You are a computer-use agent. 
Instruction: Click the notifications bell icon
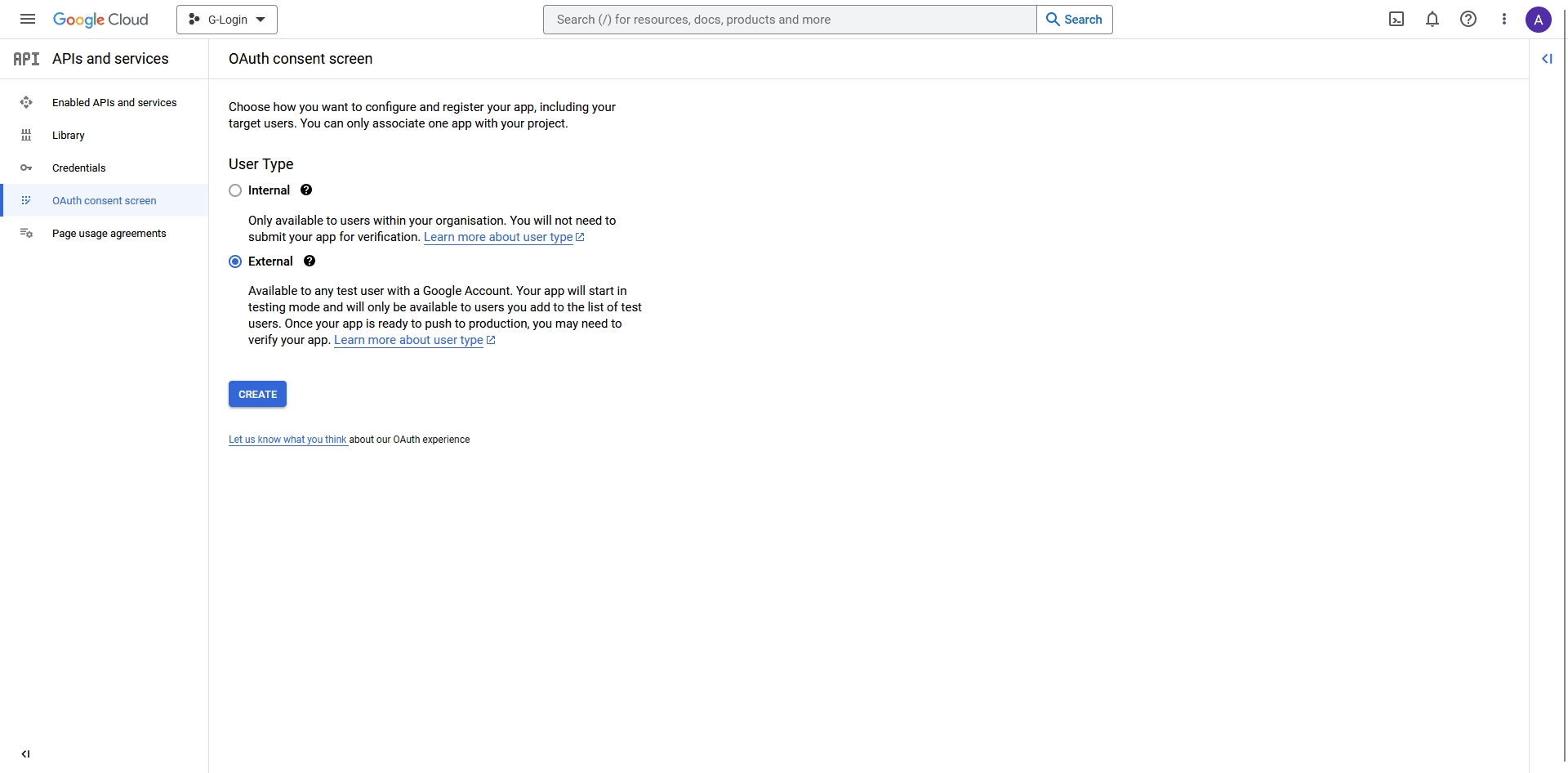coord(1432,19)
